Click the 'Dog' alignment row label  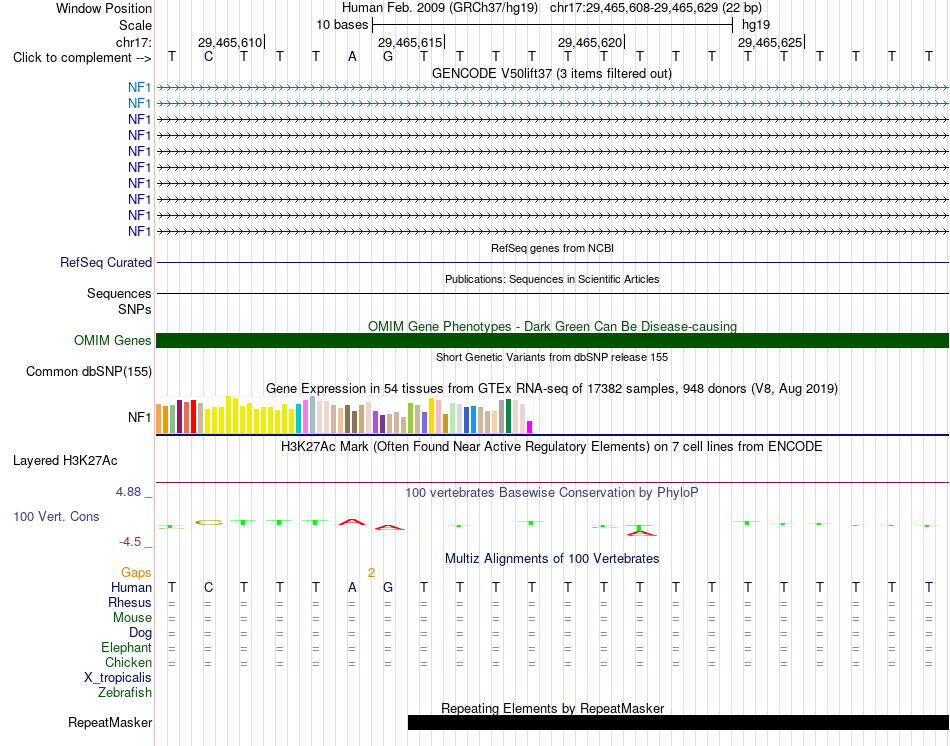pos(141,633)
